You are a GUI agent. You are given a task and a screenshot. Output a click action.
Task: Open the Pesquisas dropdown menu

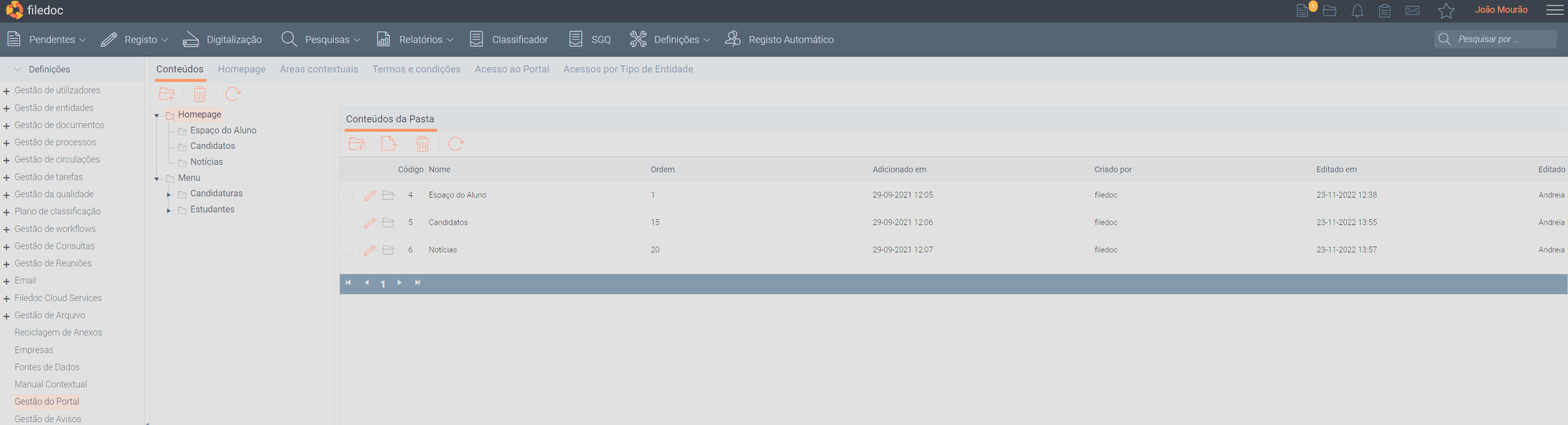(x=321, y=39)
